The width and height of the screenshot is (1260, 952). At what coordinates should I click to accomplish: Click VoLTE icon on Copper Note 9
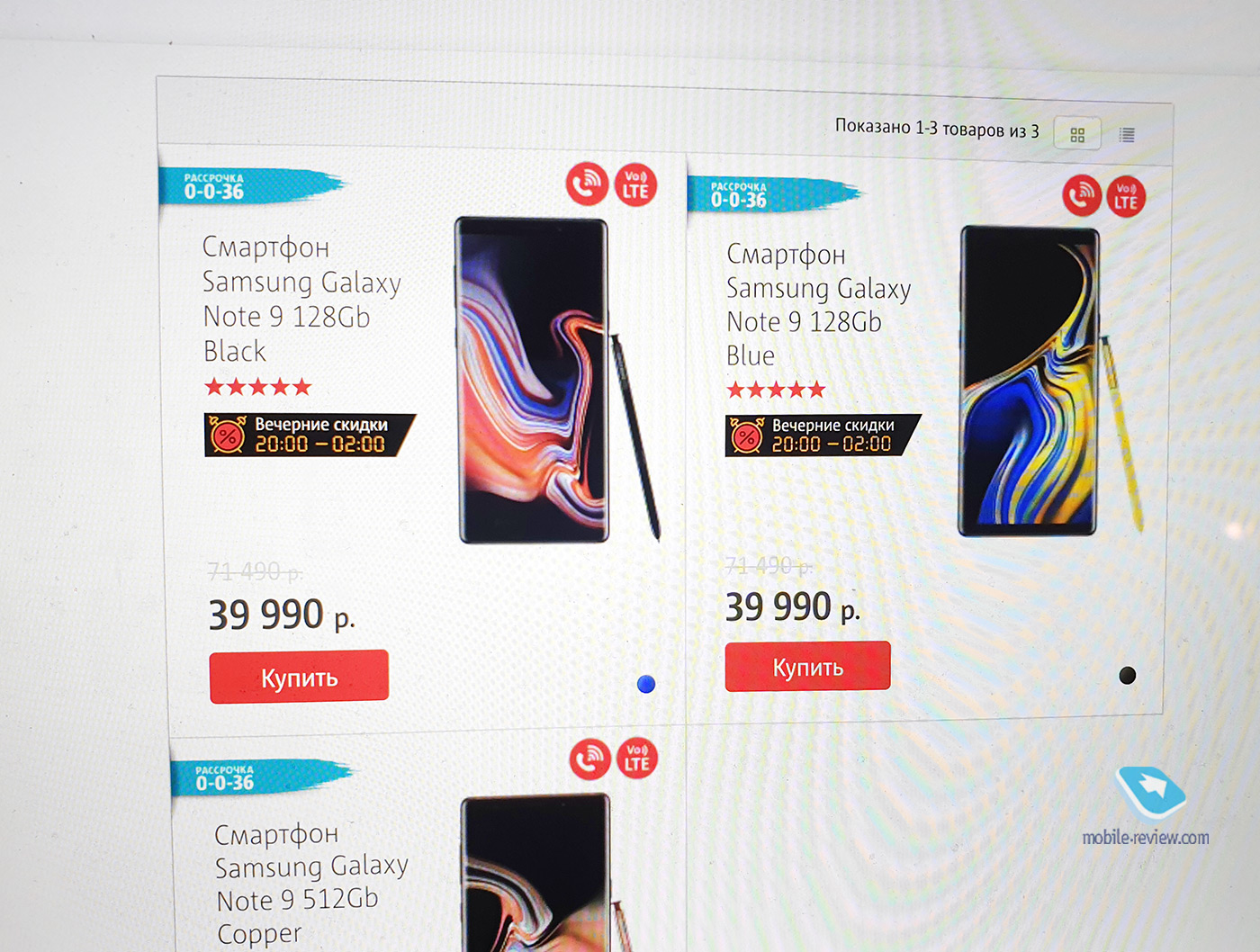click(x=637, y=758)
